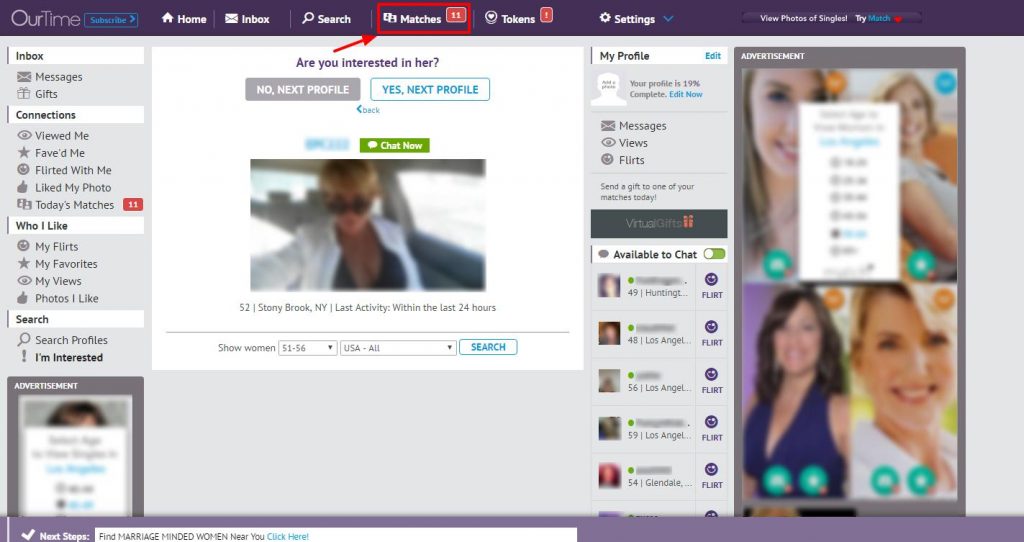This screenshot has height=542, width=1024.
Task: Open the I'm Interested sidebar link
Action: pos(69,358)
